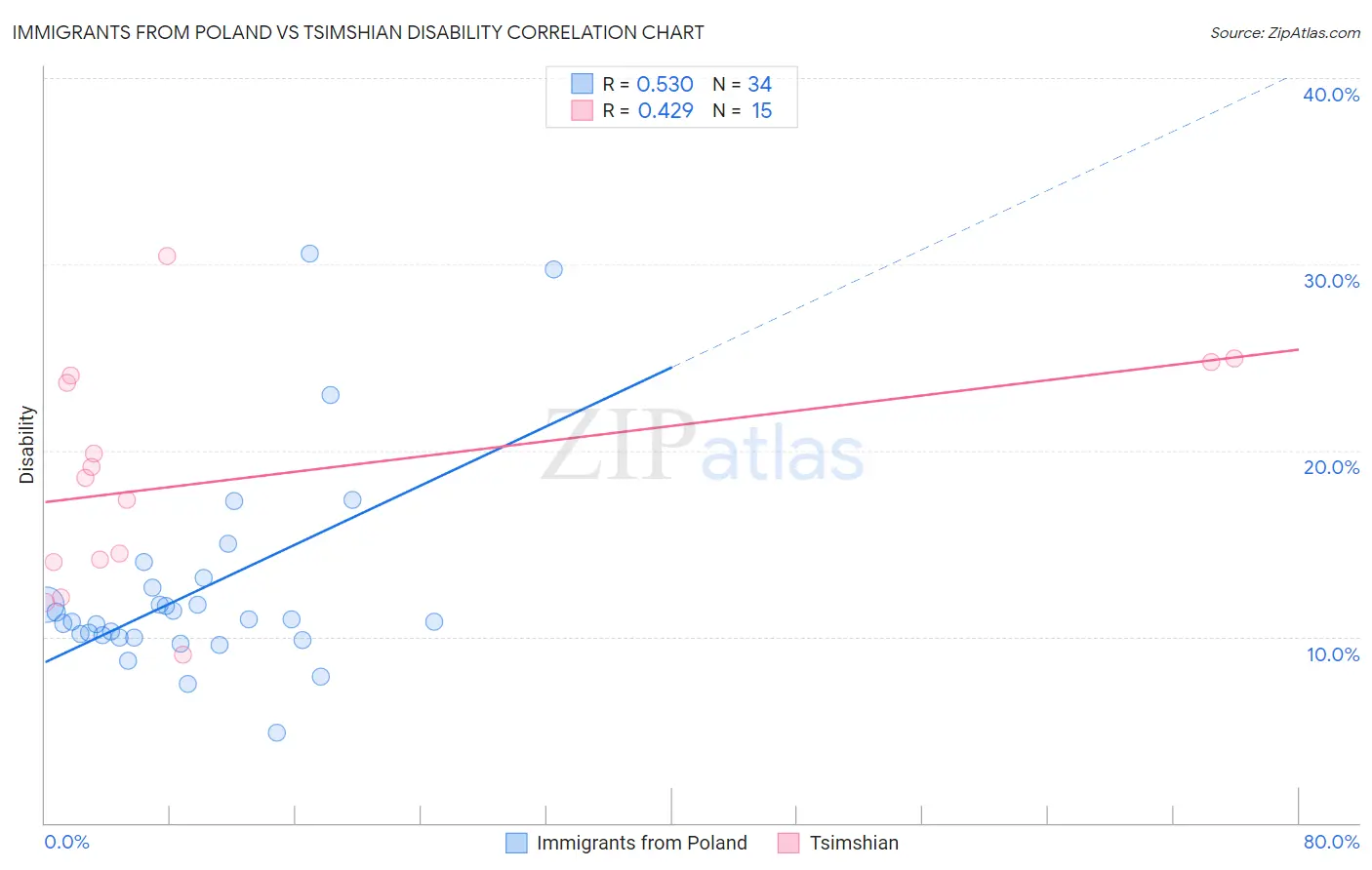Screen dimensions: 1372x870
Task: Click the ZIPatlas watermark logo
Action: point(703,447)
